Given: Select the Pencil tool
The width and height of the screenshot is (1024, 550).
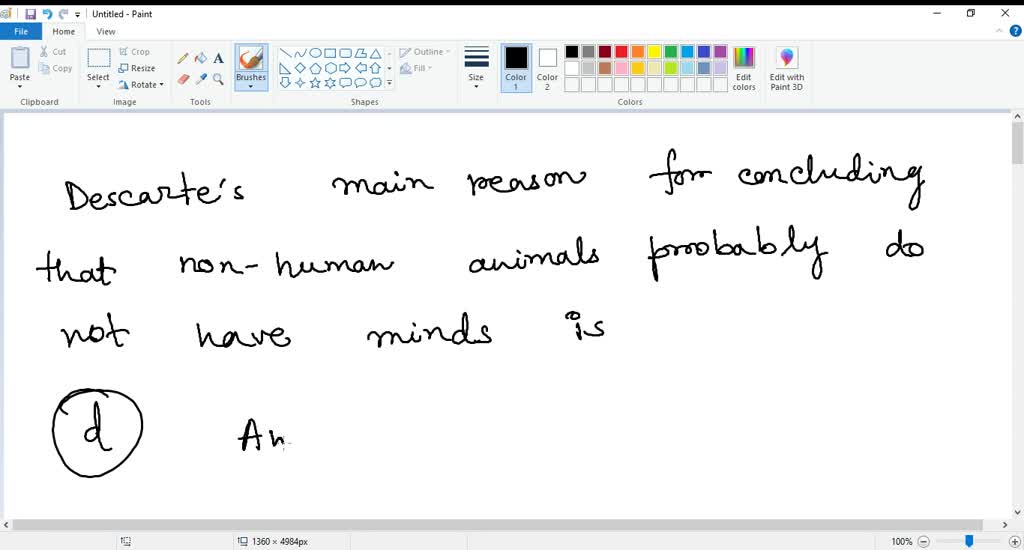Looking at the screenshot, I should 183,58.
